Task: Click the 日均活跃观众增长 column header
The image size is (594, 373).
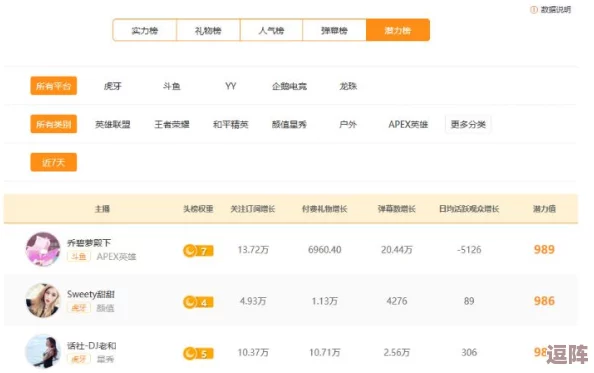Action: click(469, 209)
